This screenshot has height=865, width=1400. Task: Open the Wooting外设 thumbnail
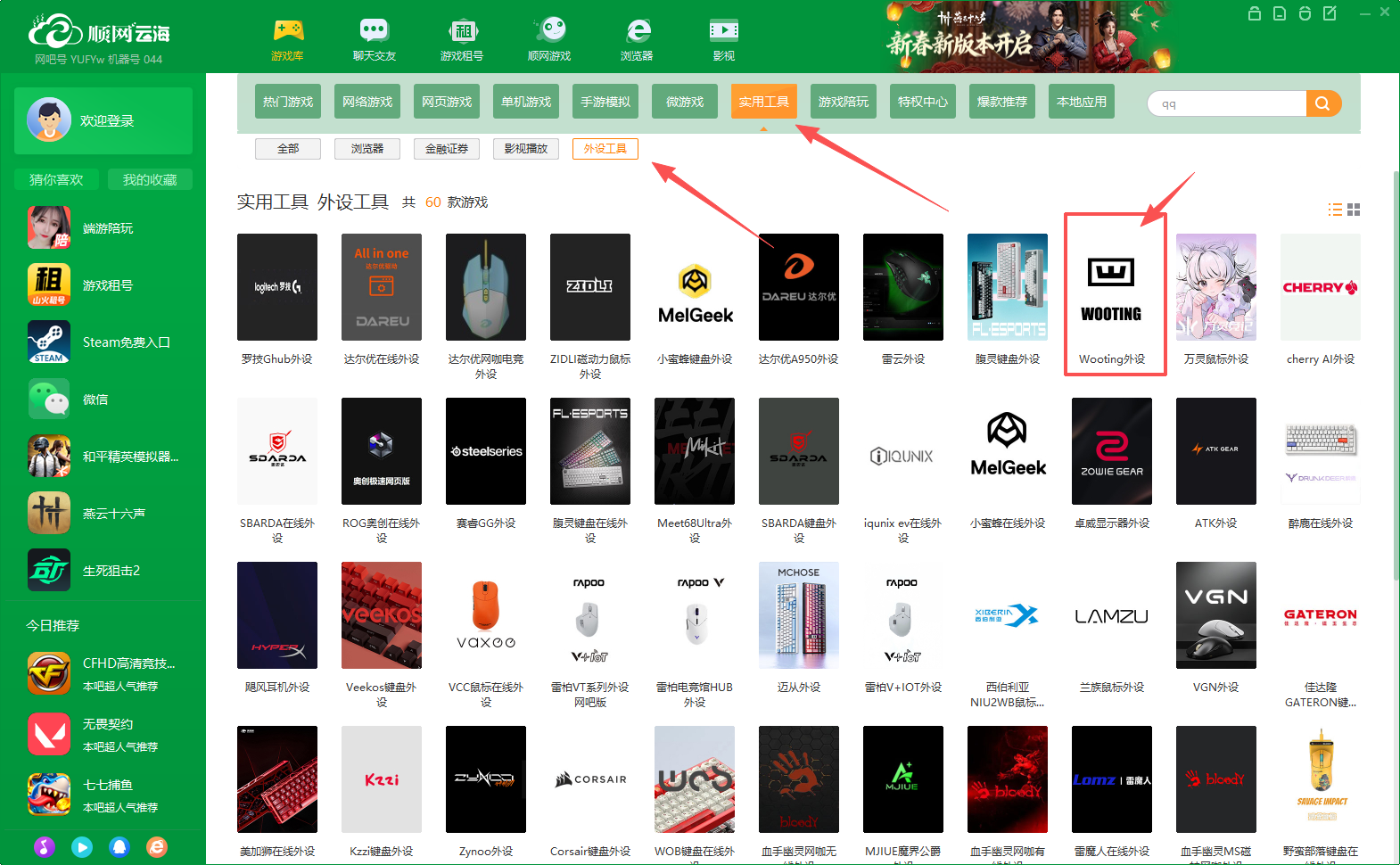pyautogui.click(x=1111, y=287)
